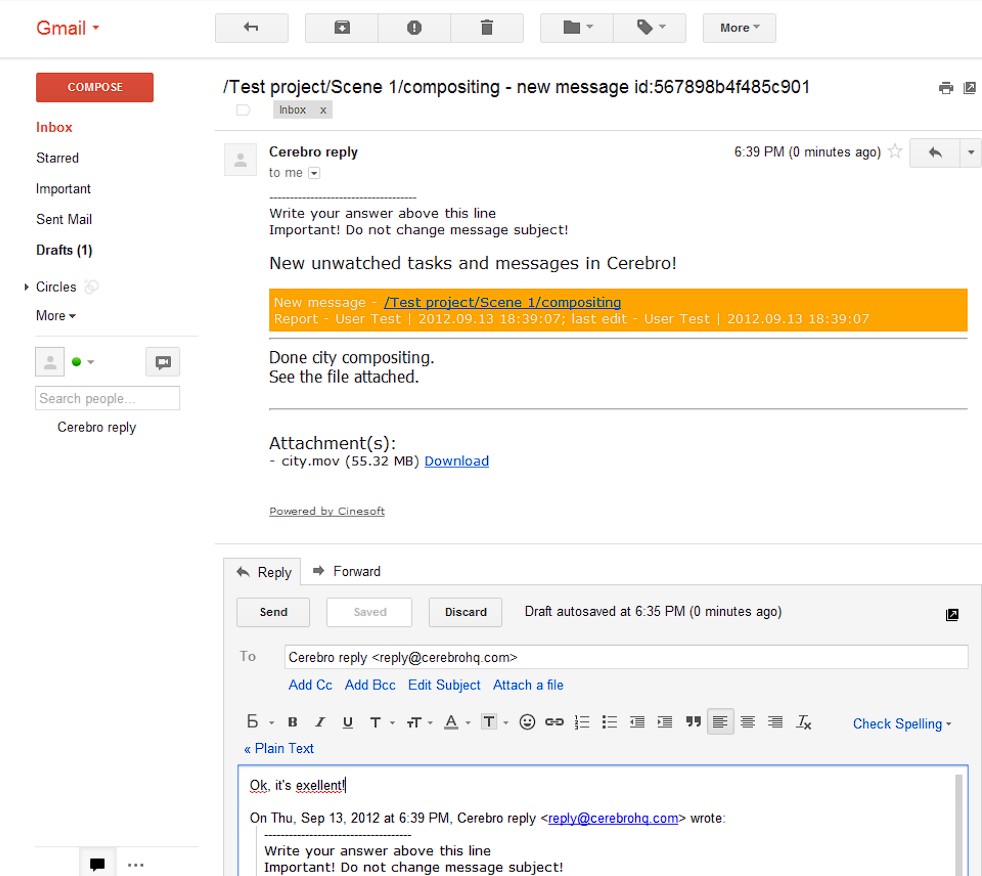
Task: Delete the conversation with the trash icon
Action: pos(487,28)
